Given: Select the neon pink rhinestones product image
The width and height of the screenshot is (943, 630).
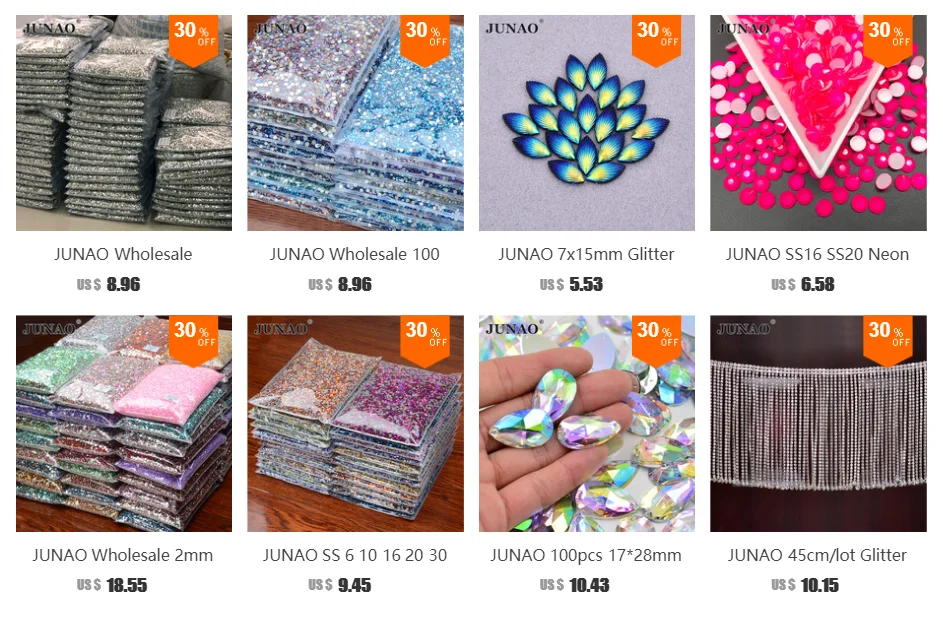Looking at the screenshot, I should click(x=818, y=123).
